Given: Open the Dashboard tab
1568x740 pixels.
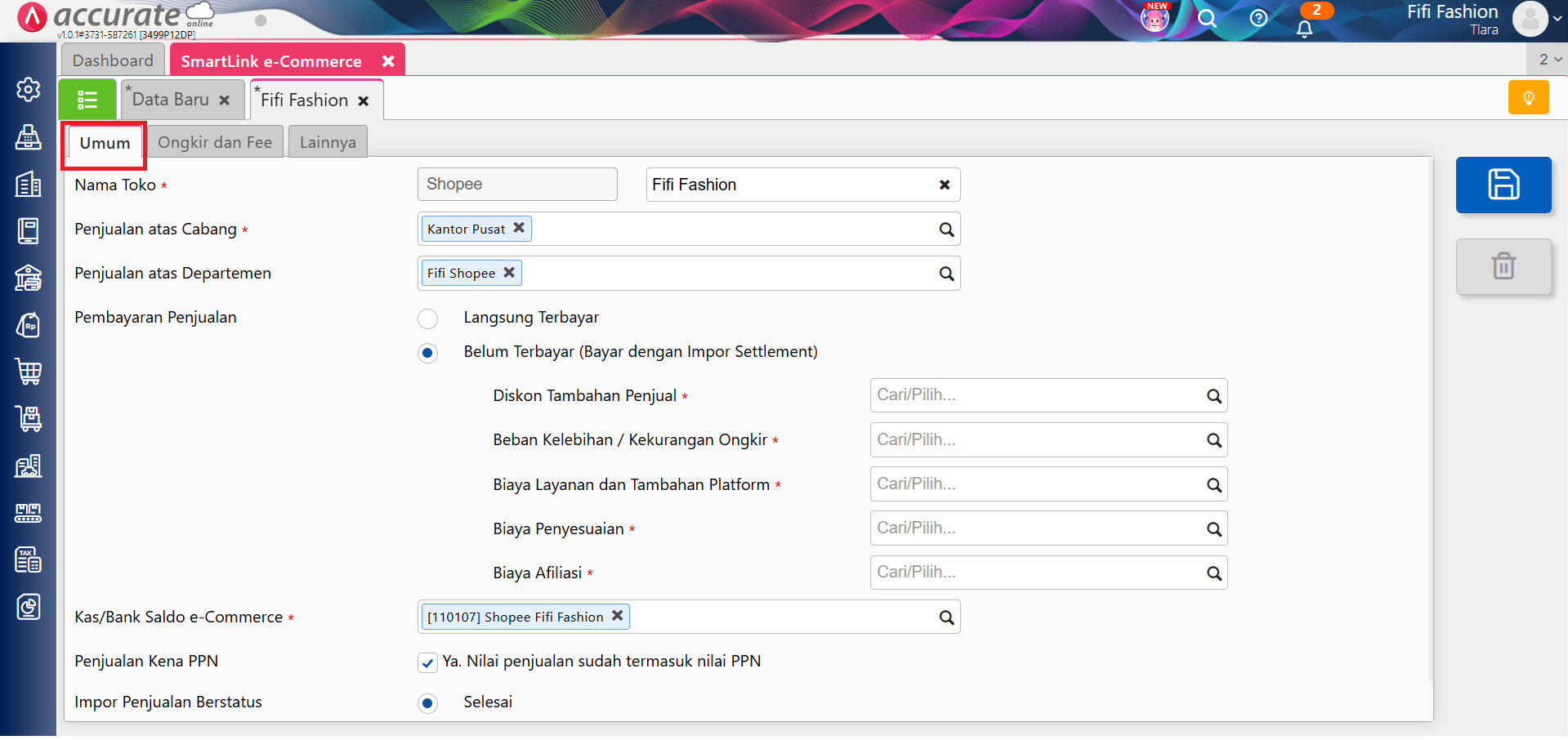Looking at the screenshot, I should click(113, 60).
